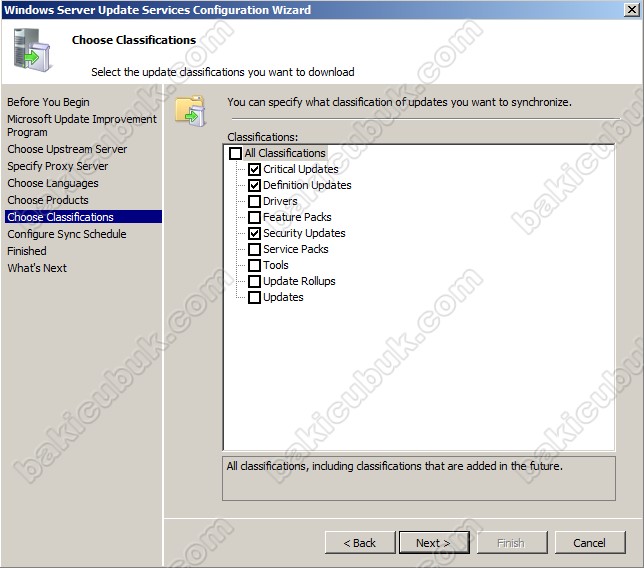Select the highlighted Choose Classifications step
This screenshot has width=644, height=568.
pyautogui.click(x=83, y=217)
